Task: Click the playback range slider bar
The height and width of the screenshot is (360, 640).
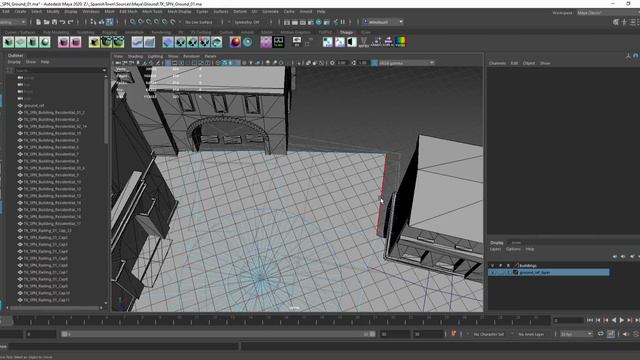Action: pyautogui.click(x=218, y=334)
